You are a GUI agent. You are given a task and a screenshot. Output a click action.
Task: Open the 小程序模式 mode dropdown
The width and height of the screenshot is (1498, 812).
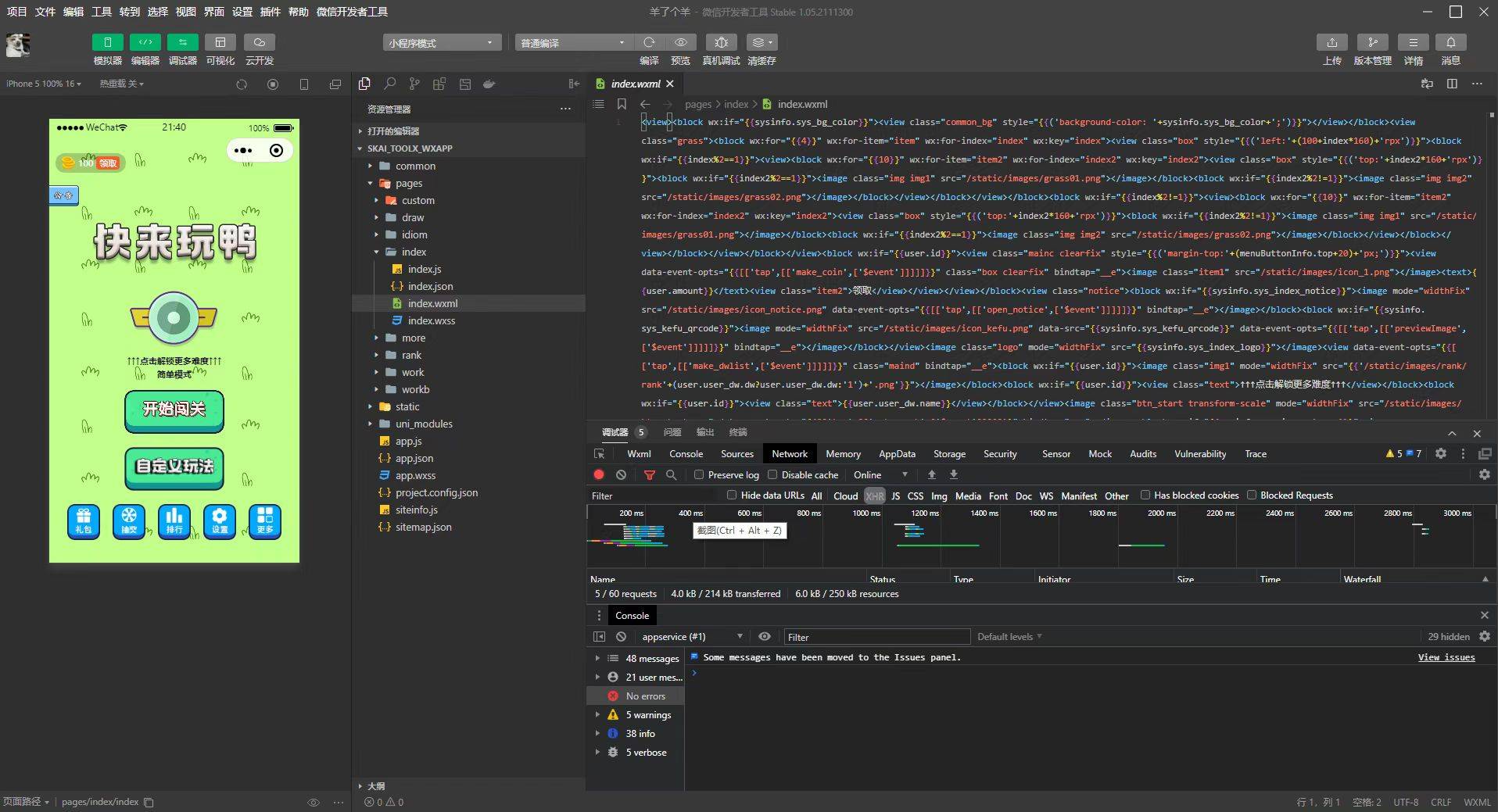[441, 42]
